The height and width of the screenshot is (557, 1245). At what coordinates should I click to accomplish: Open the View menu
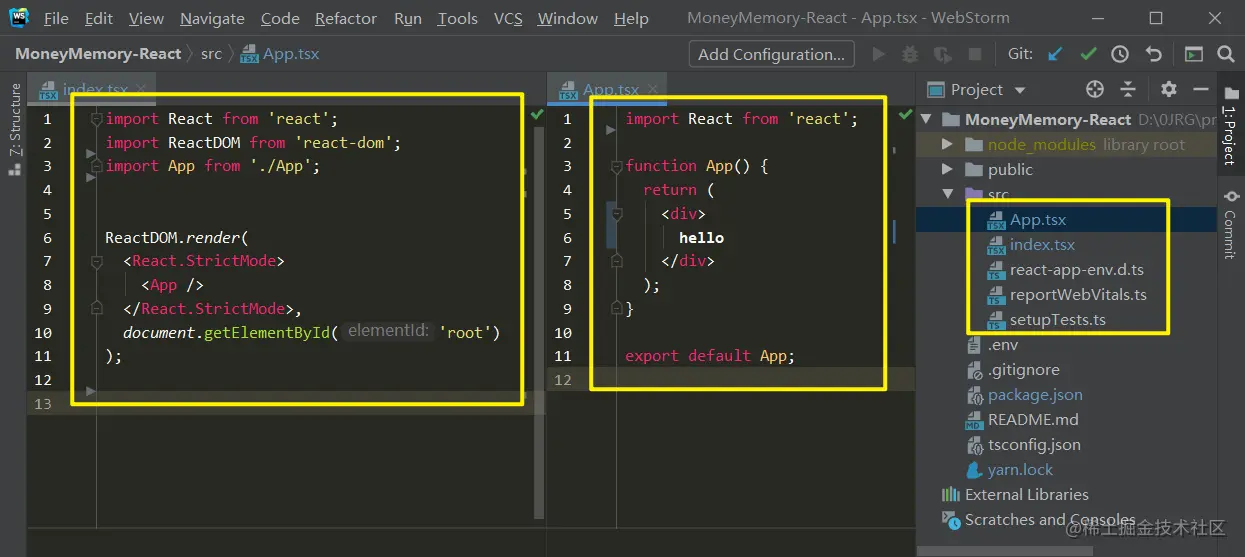146,18
